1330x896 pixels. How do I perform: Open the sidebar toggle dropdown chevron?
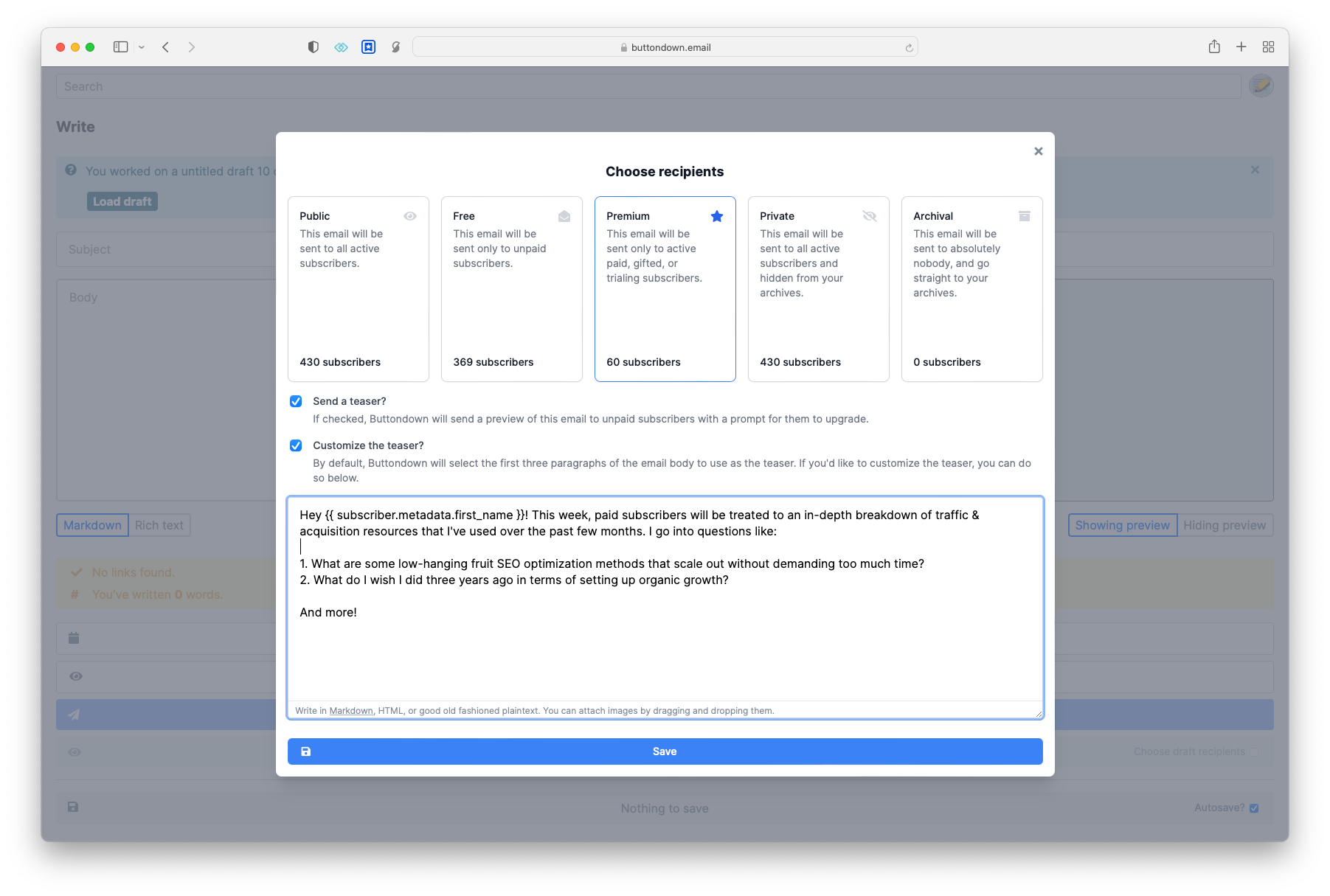click(x=142, y=46)
